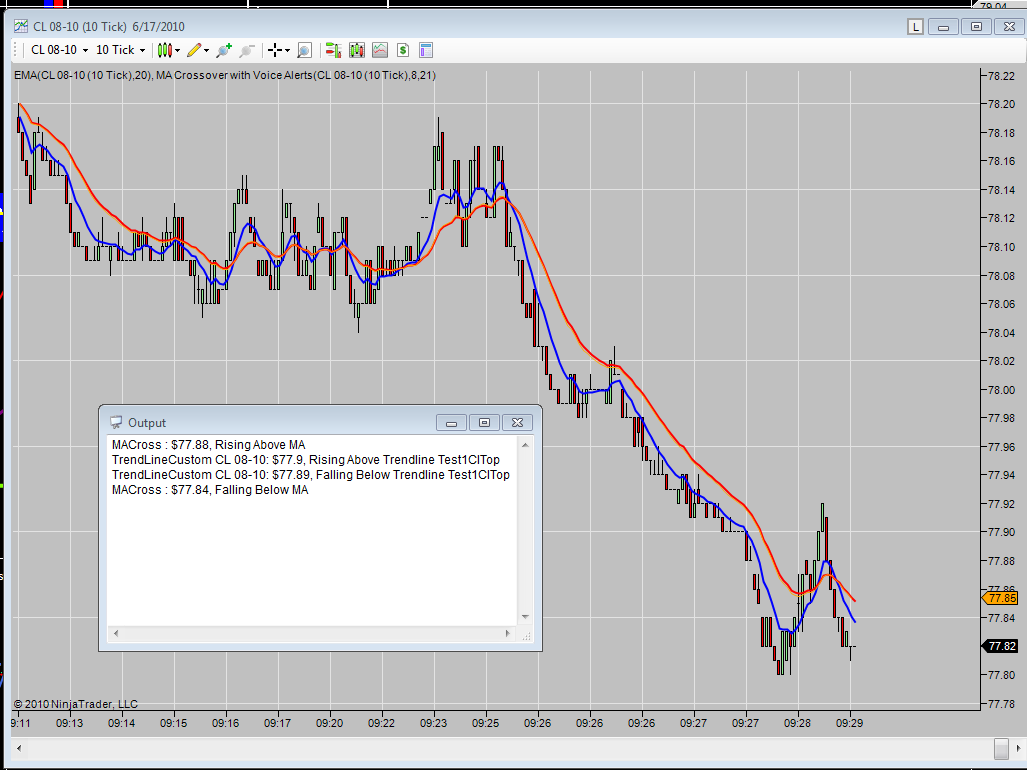This screenshot has height=770, width=1027.
Task: Click the Output window resize grip
Action: 526,635
